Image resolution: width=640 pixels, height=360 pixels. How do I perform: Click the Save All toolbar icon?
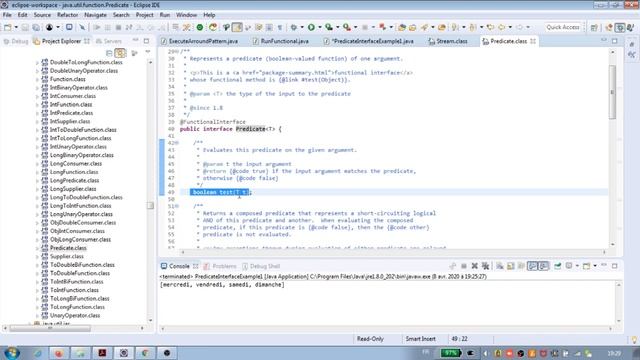[36, 27]
